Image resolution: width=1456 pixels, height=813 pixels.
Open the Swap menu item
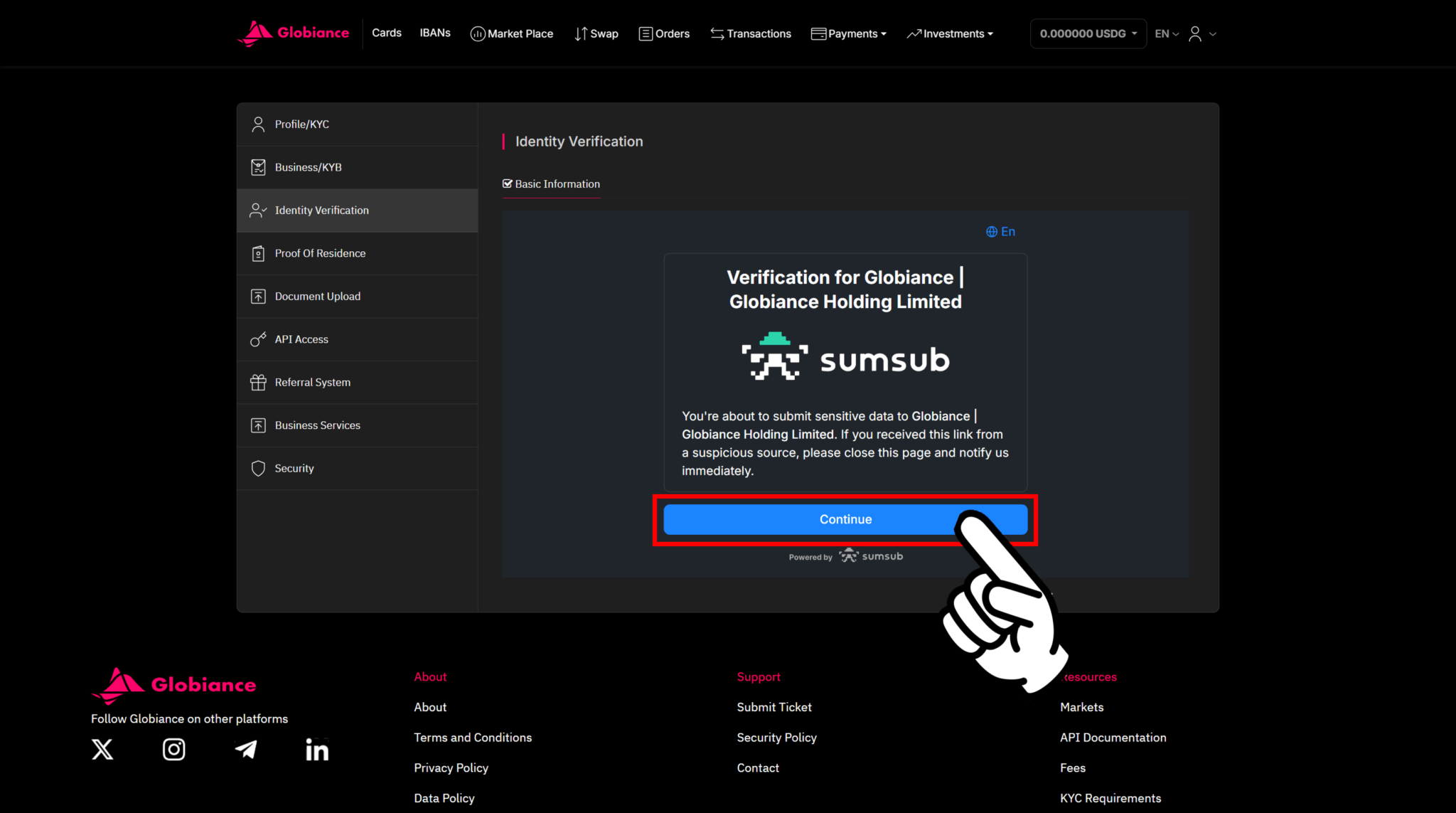click(596, 33)
